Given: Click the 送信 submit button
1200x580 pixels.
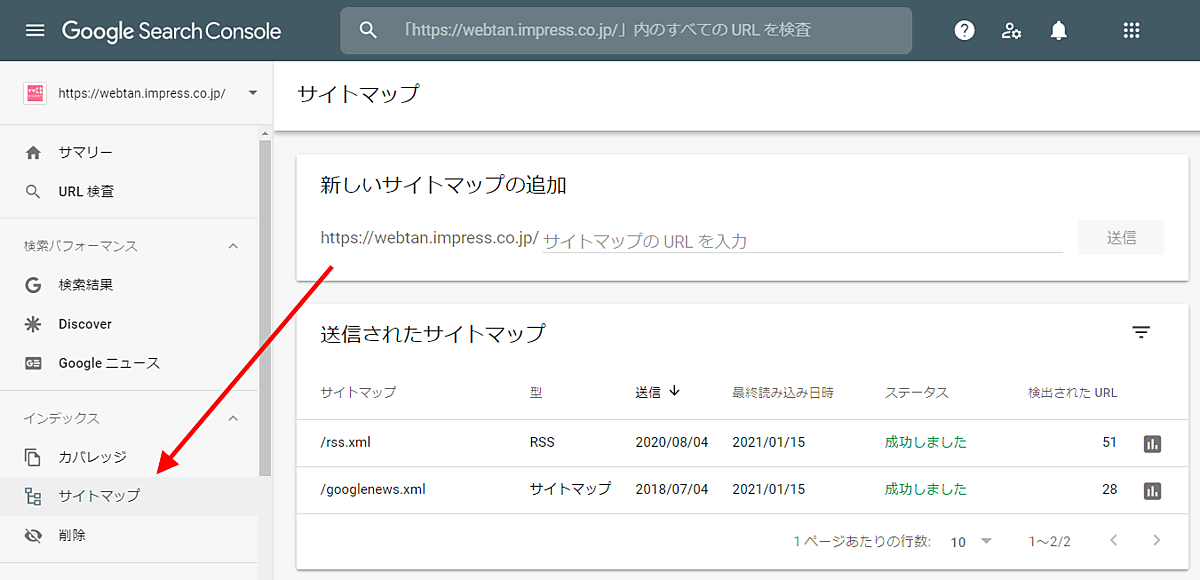Looking at the screenshot, I should (x=1120, y=238).
